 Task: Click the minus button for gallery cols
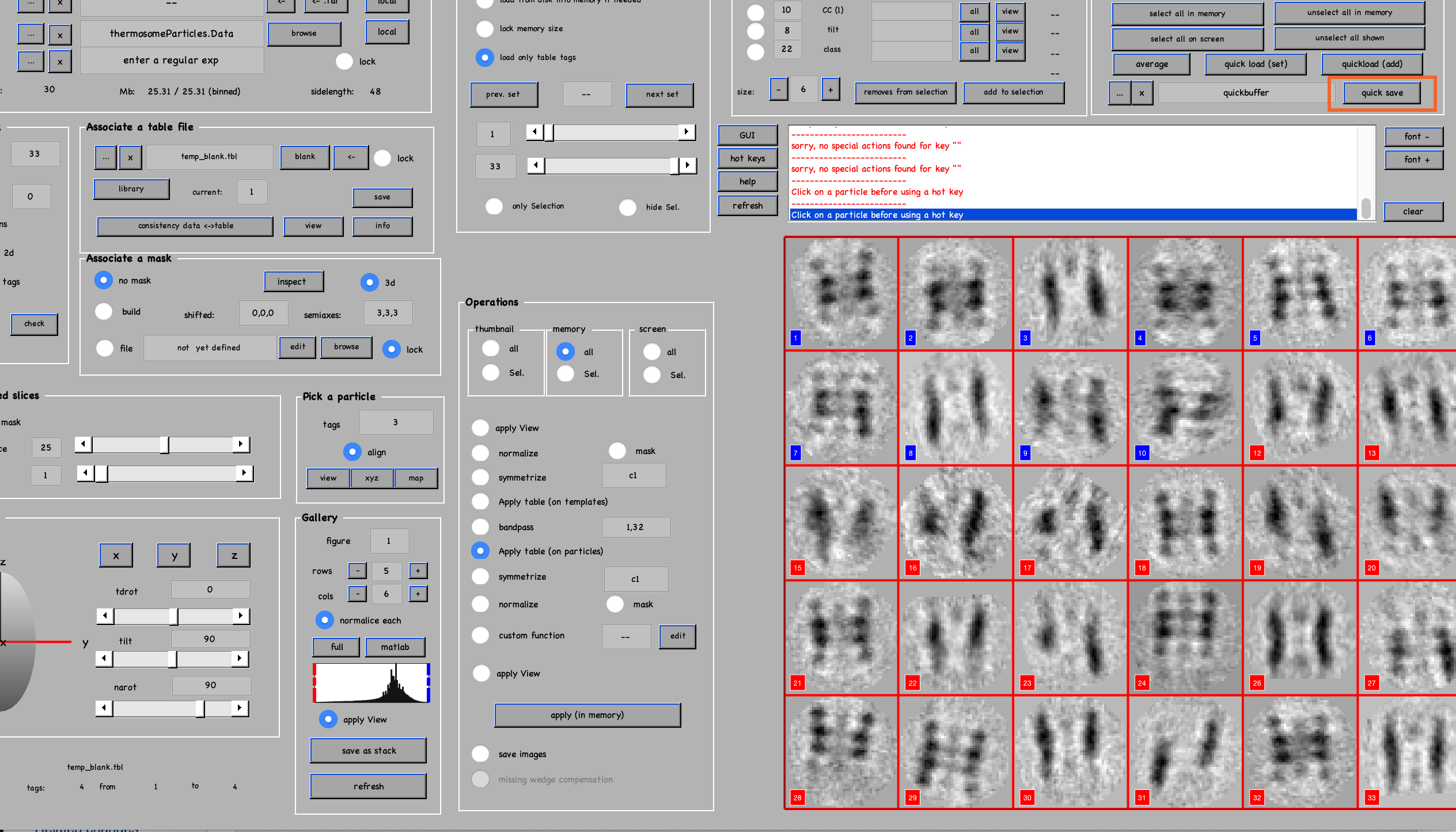coord(357,593)
